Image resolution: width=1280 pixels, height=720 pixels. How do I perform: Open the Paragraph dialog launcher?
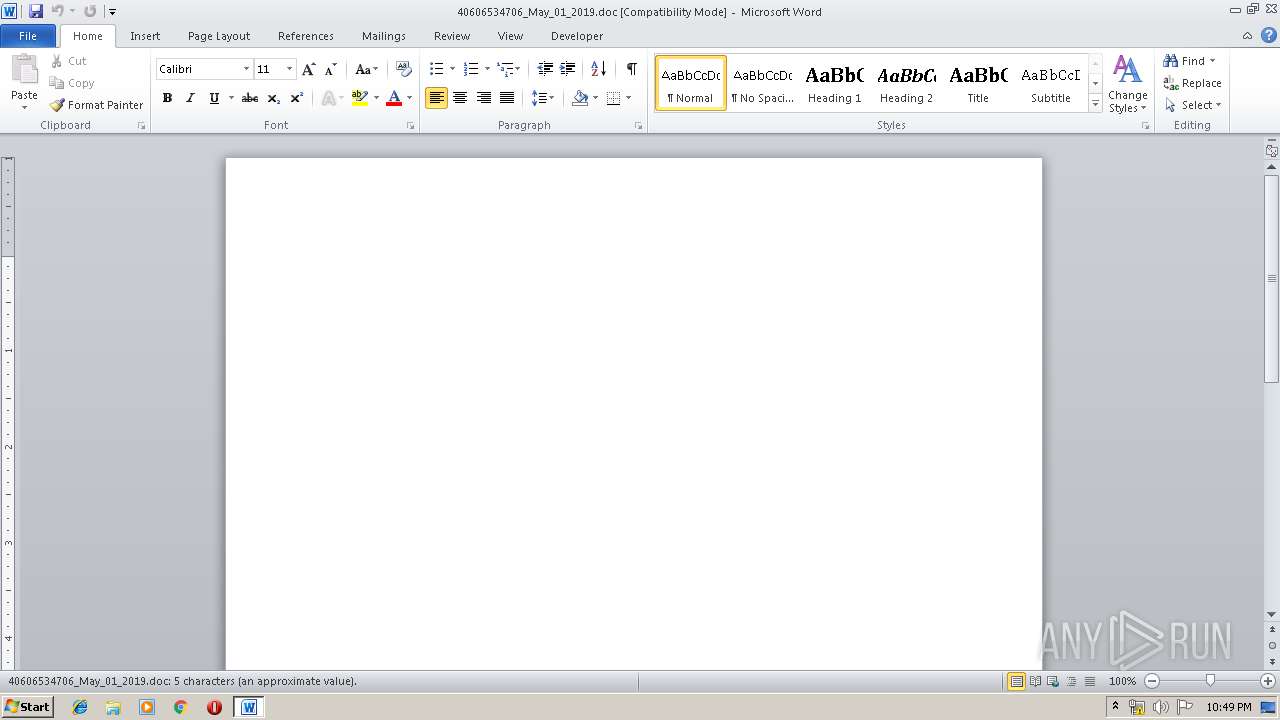[639, 126]
